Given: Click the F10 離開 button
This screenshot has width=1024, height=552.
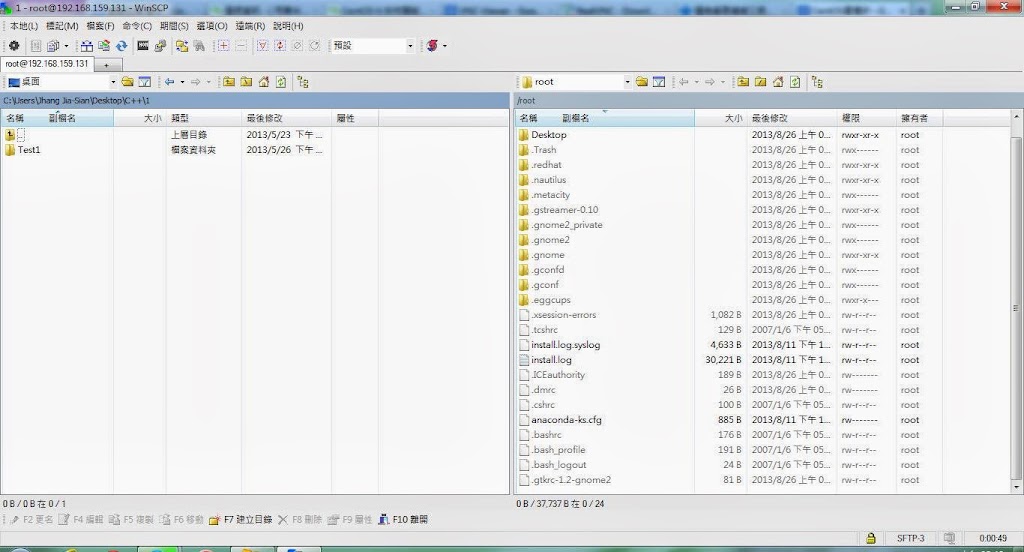Looking at the screenshot, I should click(x=403, y=520).
